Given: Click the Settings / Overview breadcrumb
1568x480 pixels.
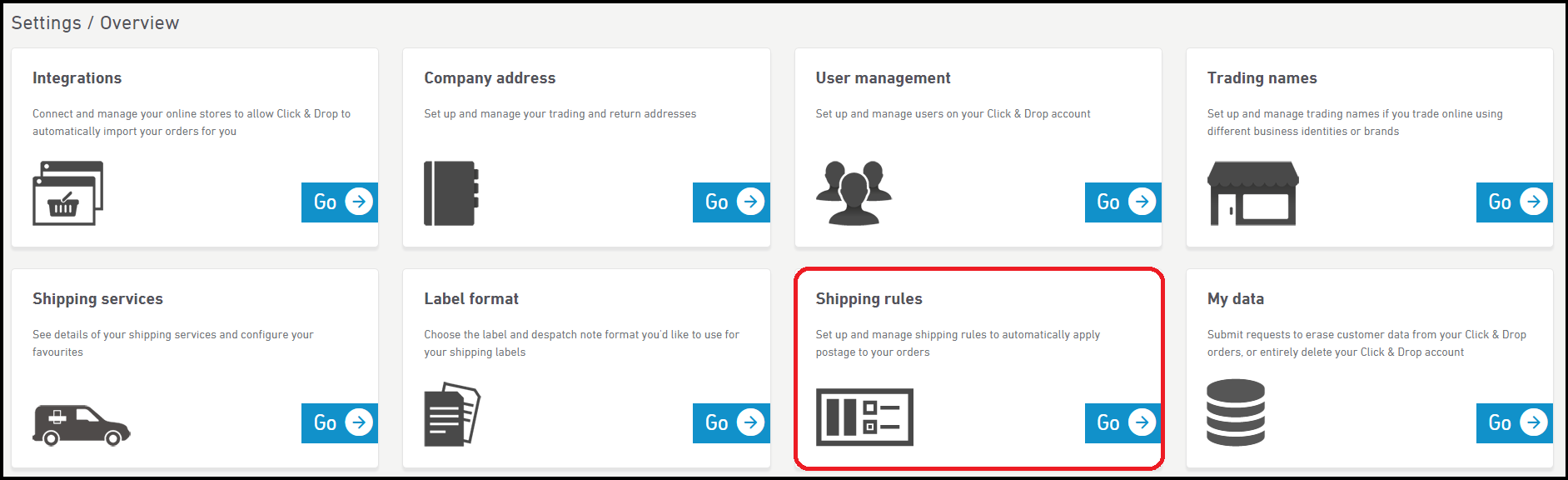Looking at the screenshot, I should click(x=95, y=22).
